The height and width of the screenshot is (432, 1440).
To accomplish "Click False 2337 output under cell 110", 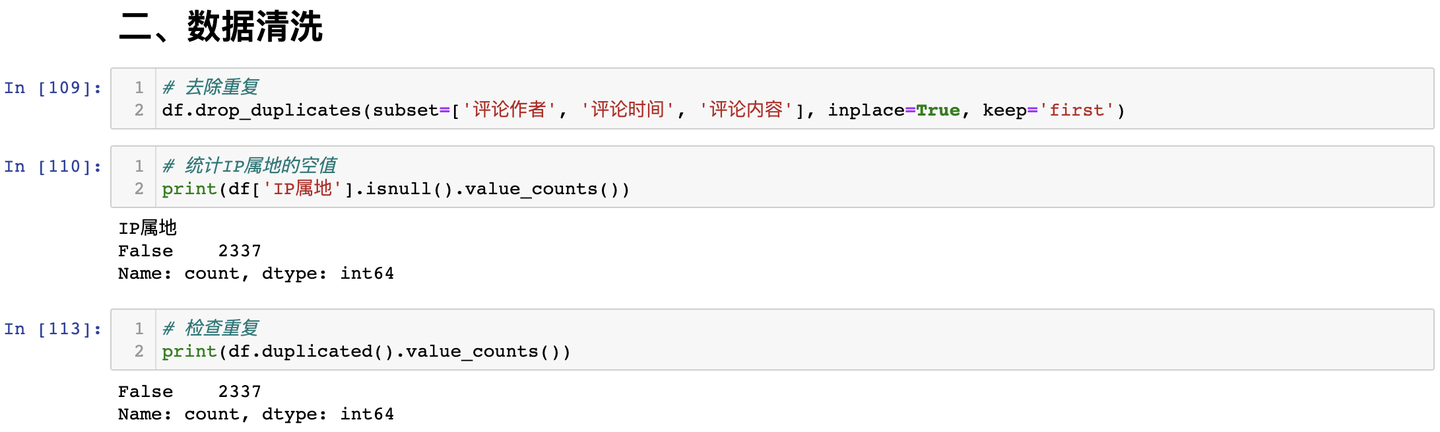I will coord(189,251).
